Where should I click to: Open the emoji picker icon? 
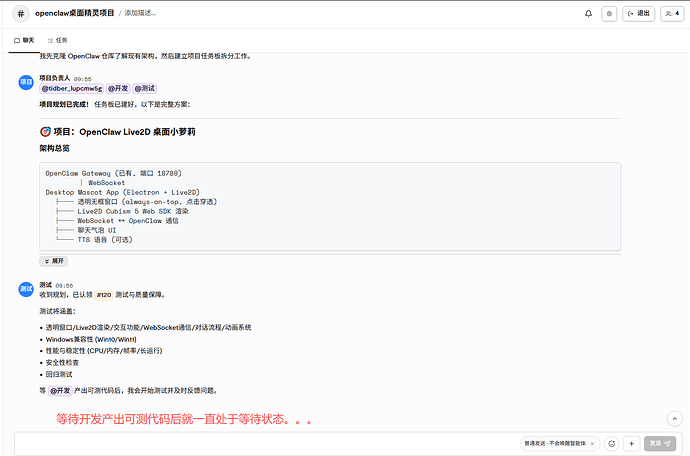[612, 444]
